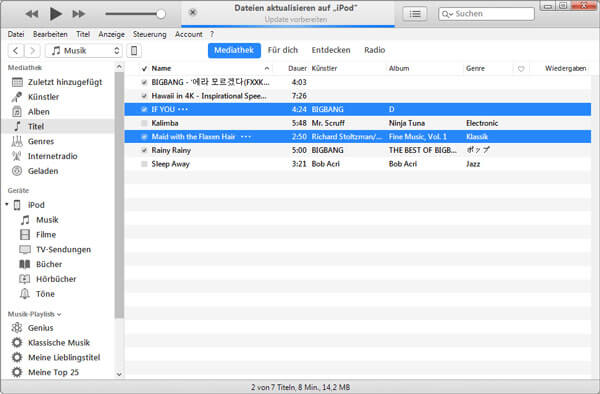Click the iPod device icon in toolbar

pyautogui.click(x=134, y=50)
